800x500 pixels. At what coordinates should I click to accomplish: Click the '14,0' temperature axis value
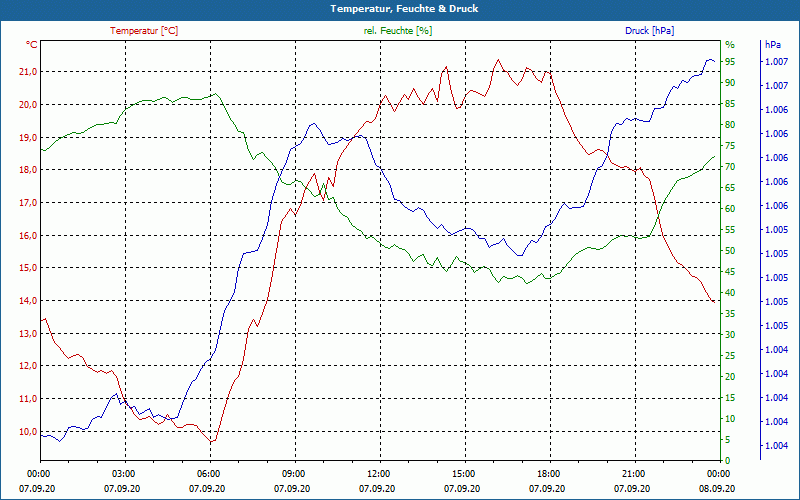pyautogui.click(x=28, y=301)
